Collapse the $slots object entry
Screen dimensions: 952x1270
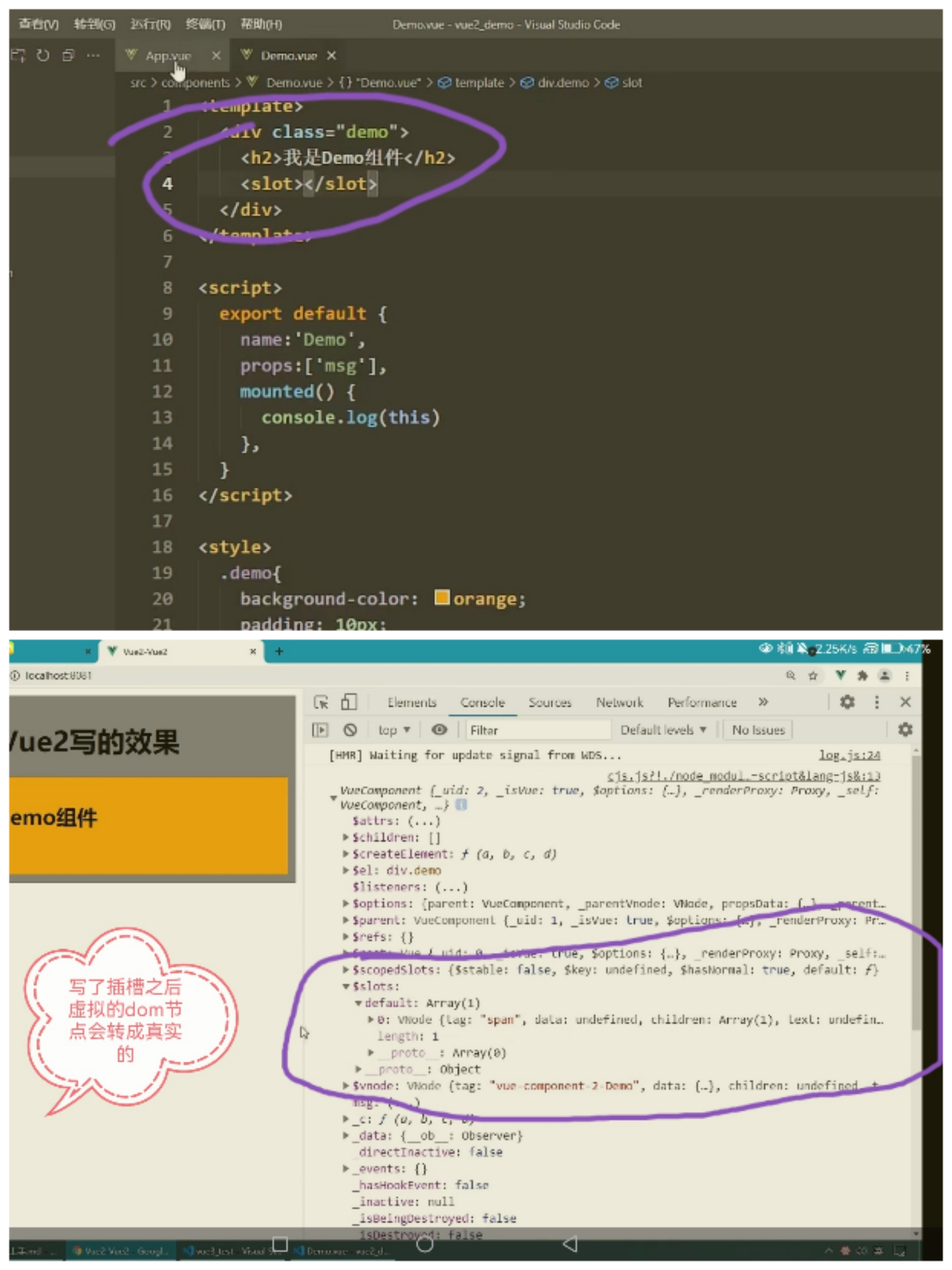coord(346,986)
